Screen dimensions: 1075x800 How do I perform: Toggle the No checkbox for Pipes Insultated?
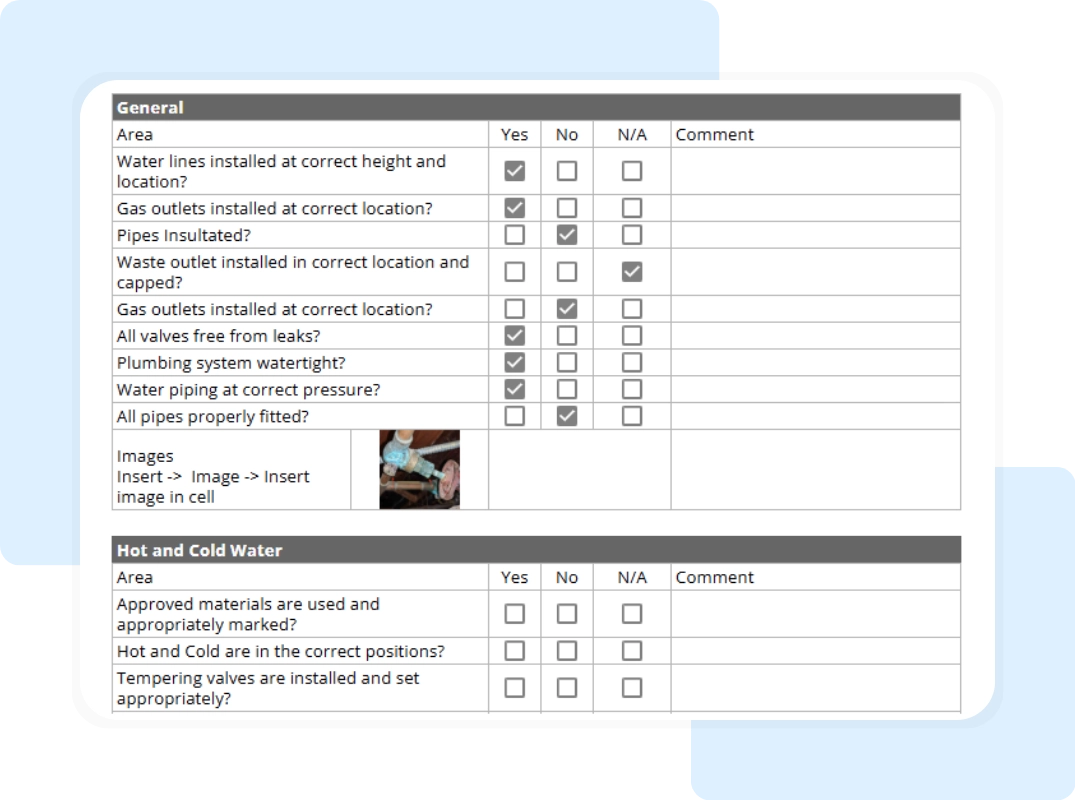pos(566,234)
